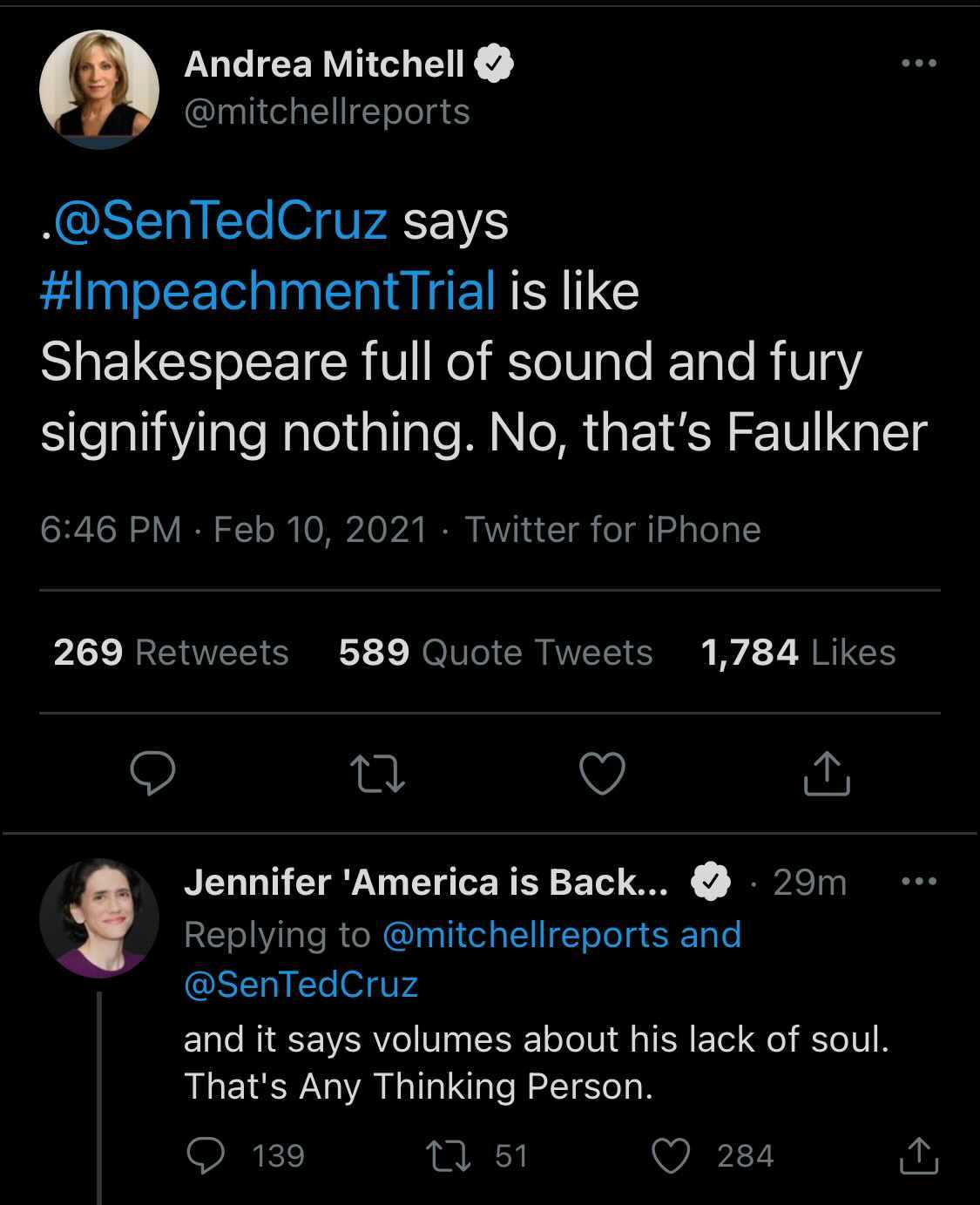The image size is (980, 1205).
Task: Open @mitchellreports in the reply header
Action: (x=525, y=935)
